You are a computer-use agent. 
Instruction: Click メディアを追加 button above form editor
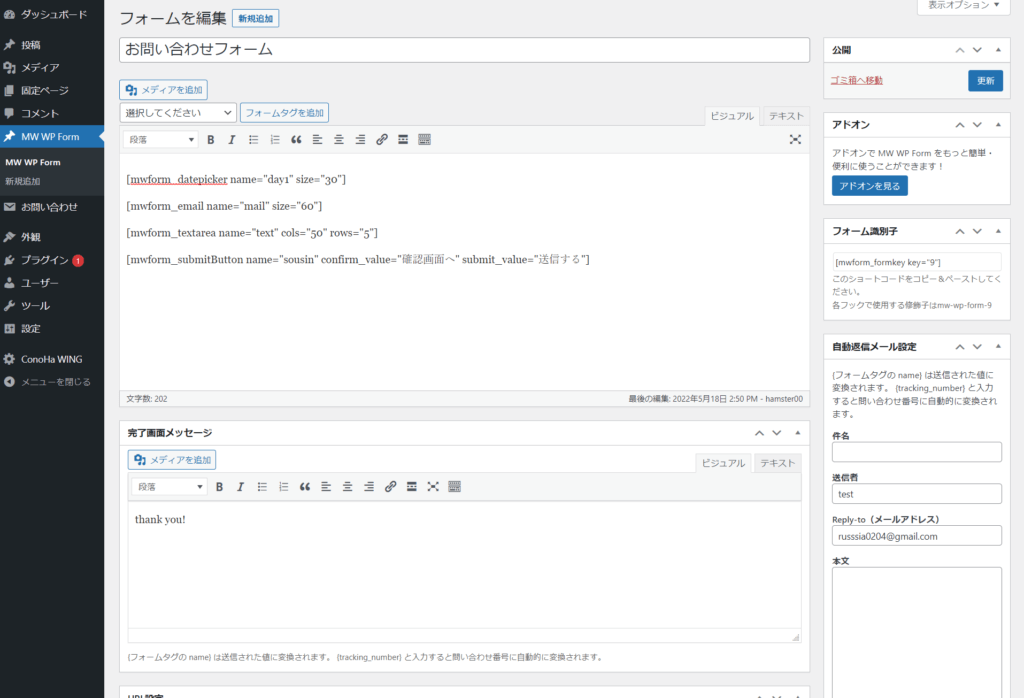tap(163, 90)
